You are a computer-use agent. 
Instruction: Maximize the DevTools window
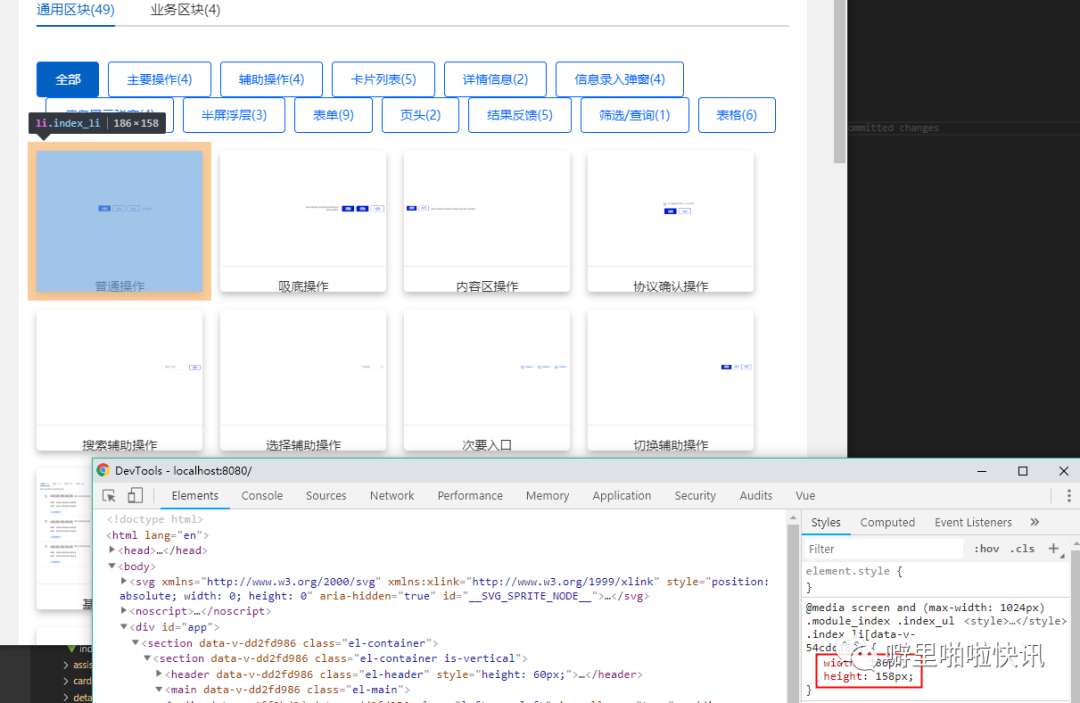point(1023,471)
